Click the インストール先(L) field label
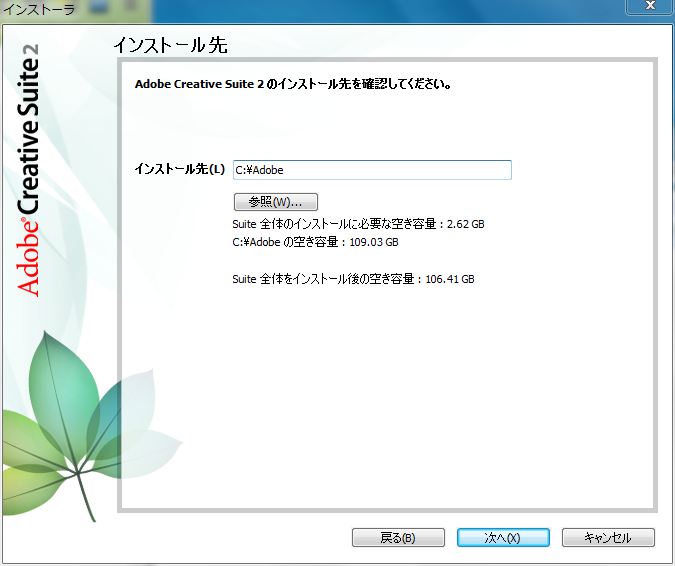Screen dimensions: 675x566 click(x=180, y=169)
